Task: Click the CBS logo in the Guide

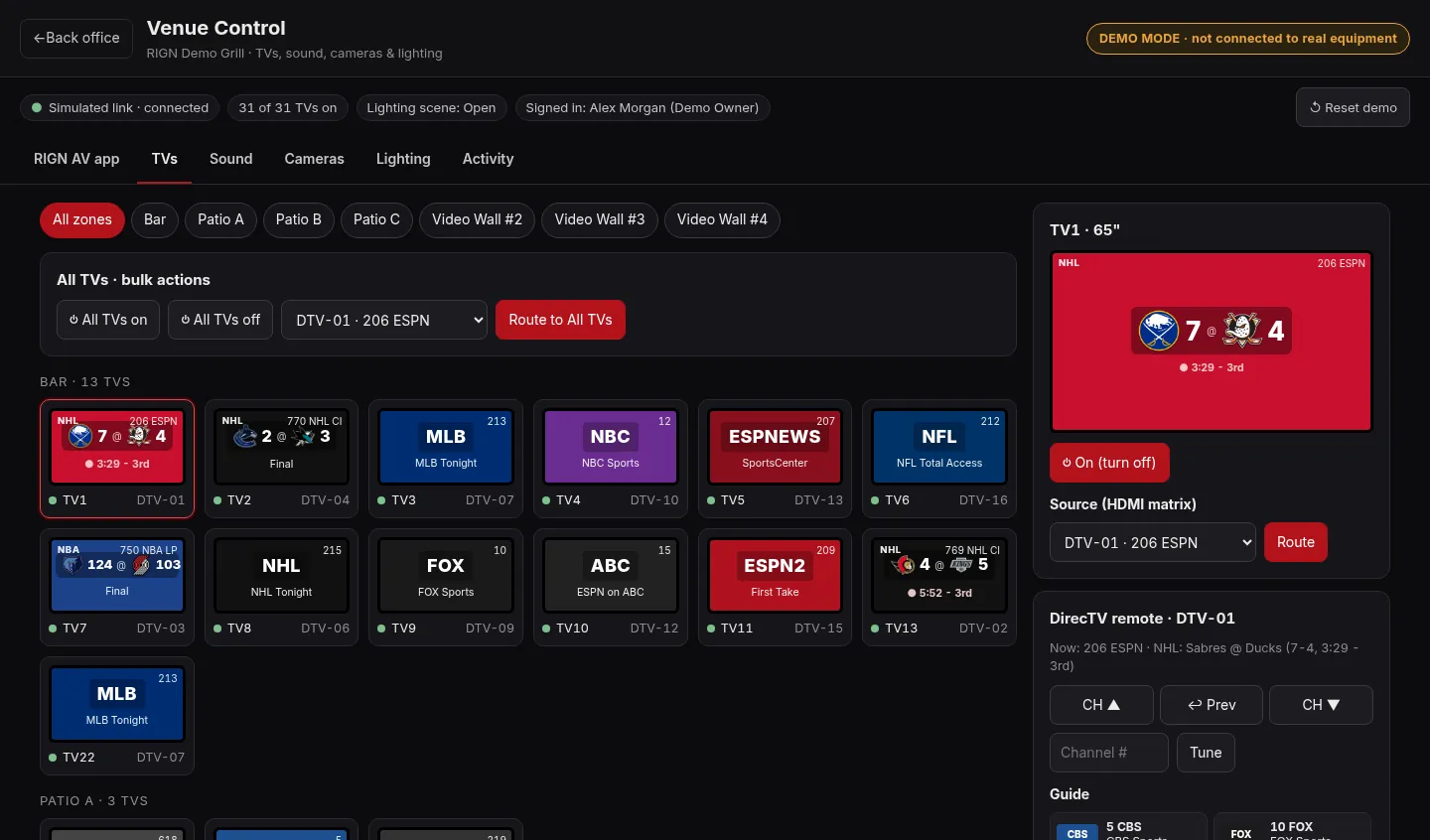Action: [1077, 834]
